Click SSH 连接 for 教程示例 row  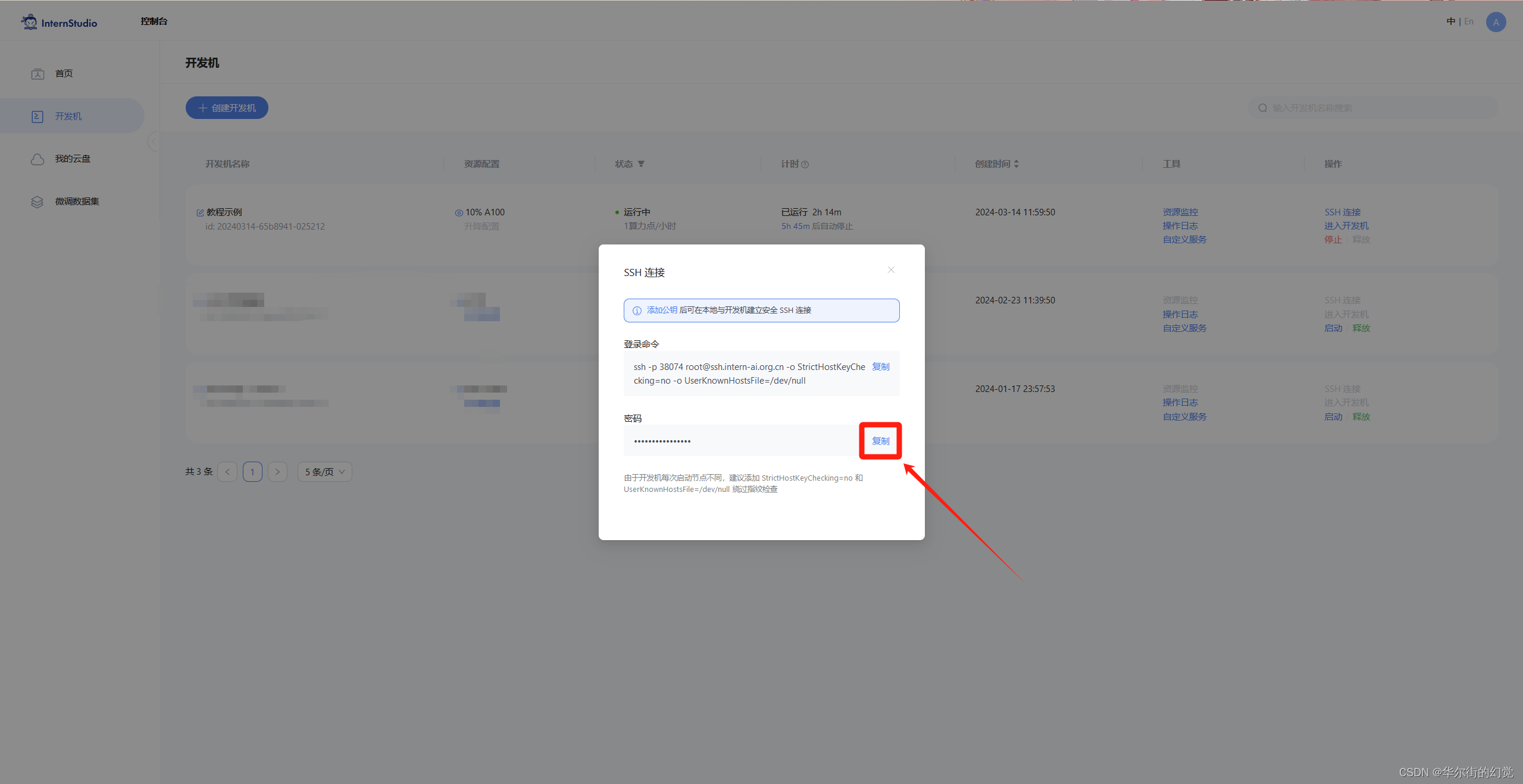point(1342,212)
